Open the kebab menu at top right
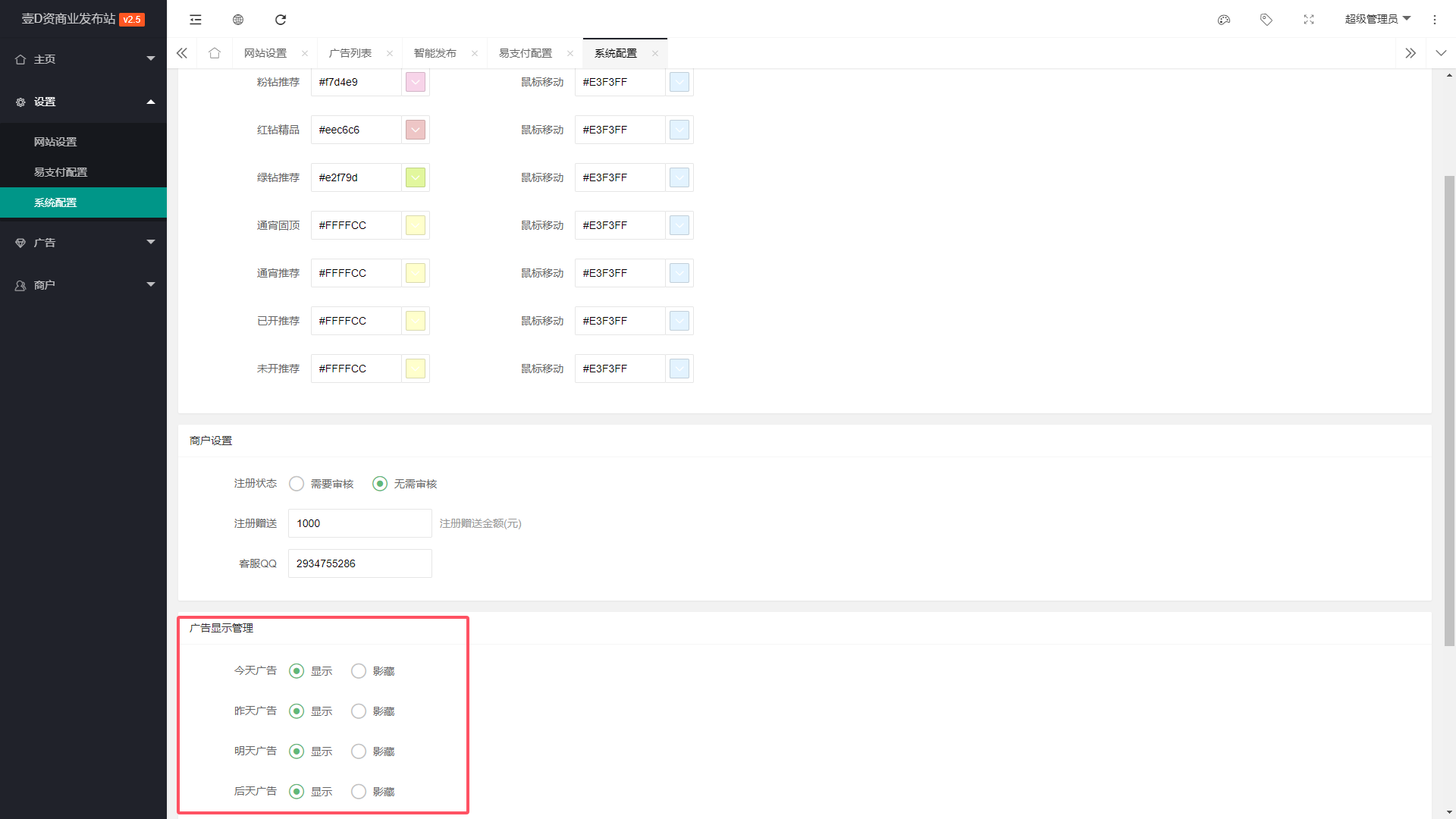The image size is (1456, 819). point(1435,19)
